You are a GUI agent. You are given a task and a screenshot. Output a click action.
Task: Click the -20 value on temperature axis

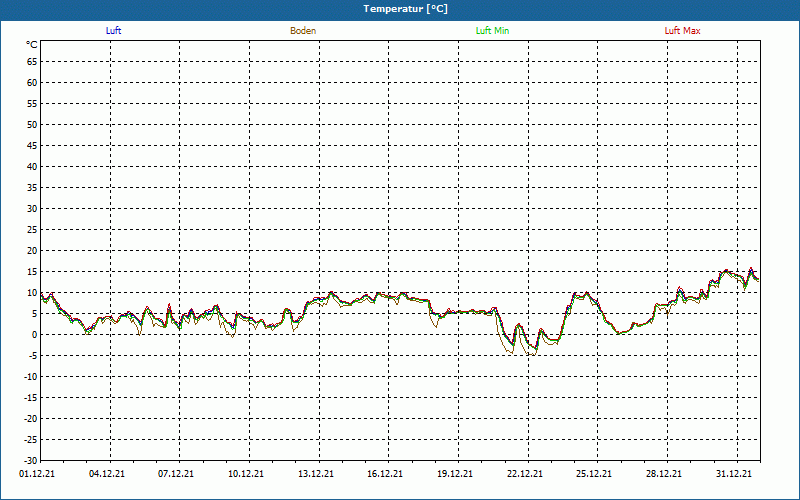click(x=31, y=418)
